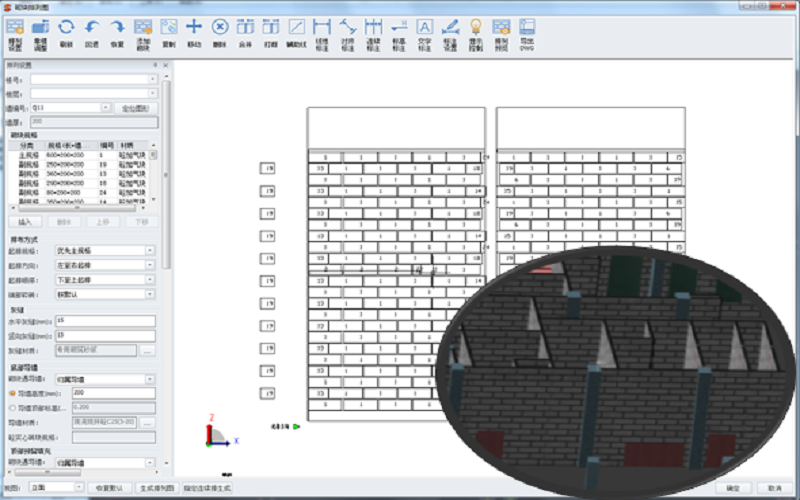Click the 取消 cancel button
The image size is (800, 500).
coord(774,488)
